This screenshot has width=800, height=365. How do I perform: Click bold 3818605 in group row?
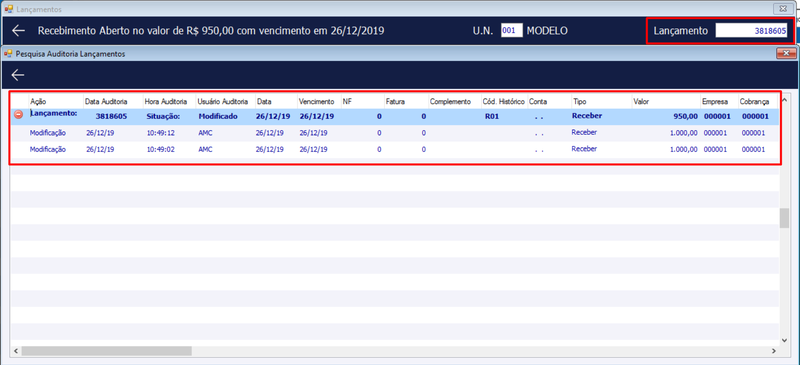click(111, 116)
